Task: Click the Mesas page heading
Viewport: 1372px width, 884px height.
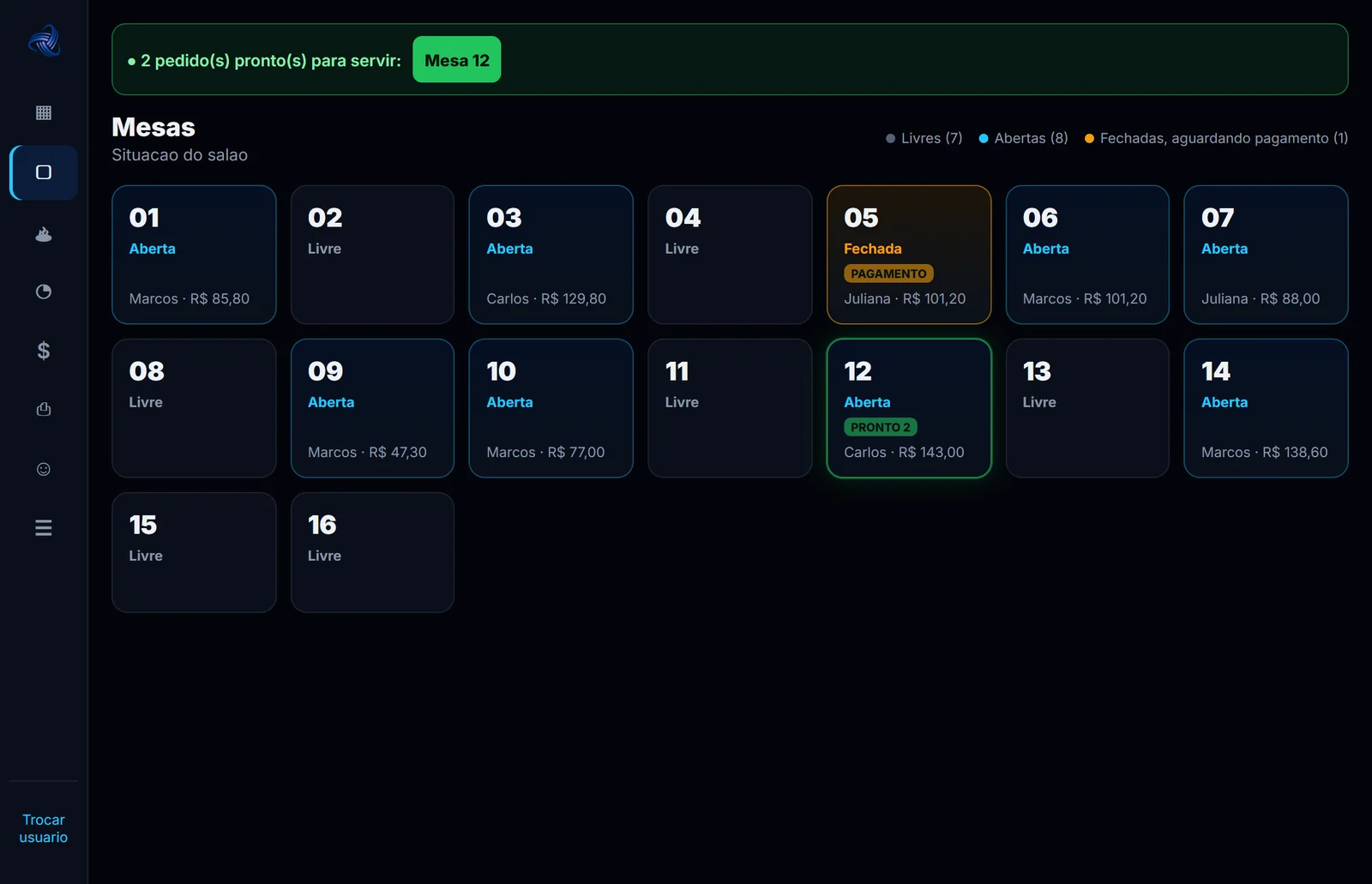Action: (x=153, y=127)
